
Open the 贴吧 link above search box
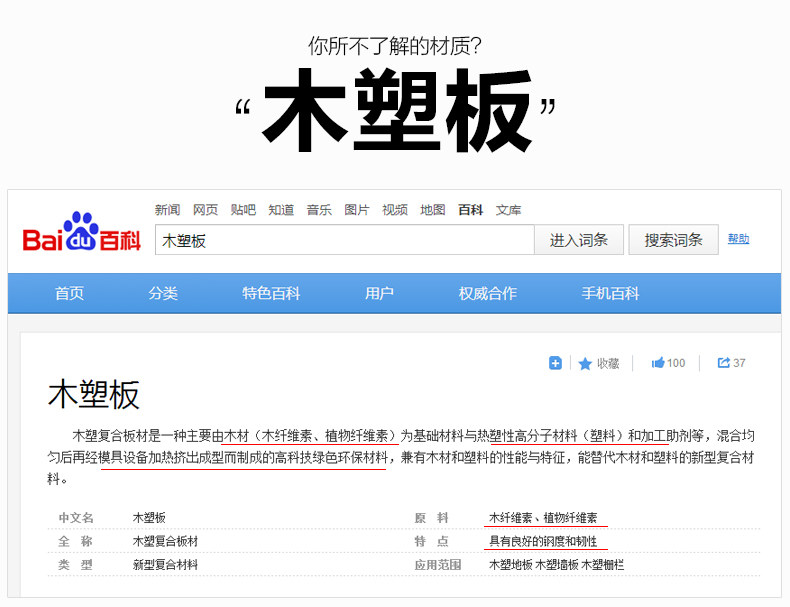click(243, 210)
